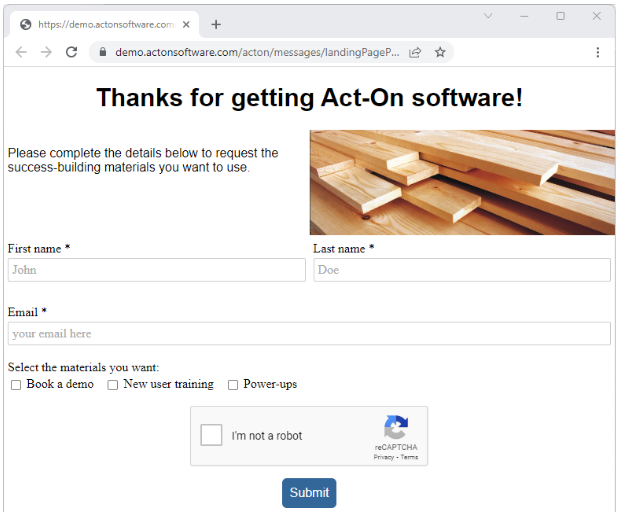This screenshot has height=518, width=619.
Task: Click the 'Power-ups' label text
Action: point(270,384)
